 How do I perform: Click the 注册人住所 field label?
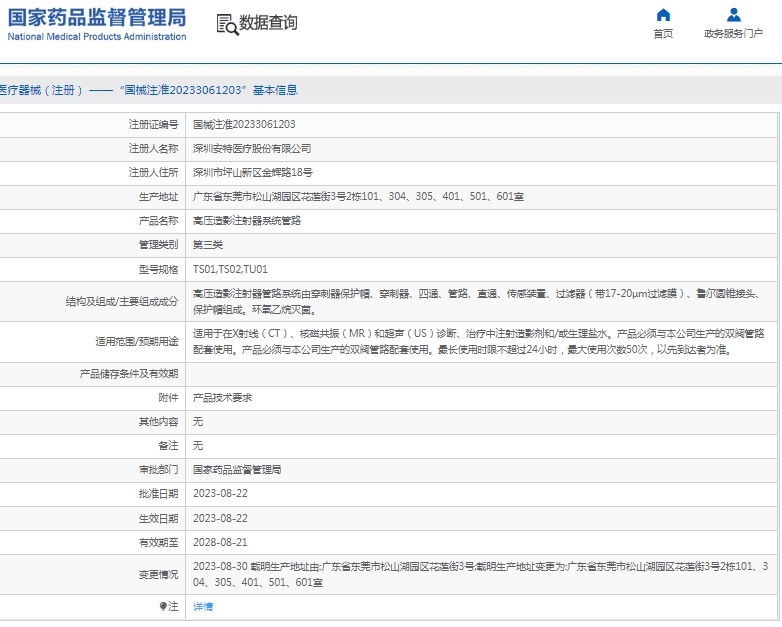153,173
